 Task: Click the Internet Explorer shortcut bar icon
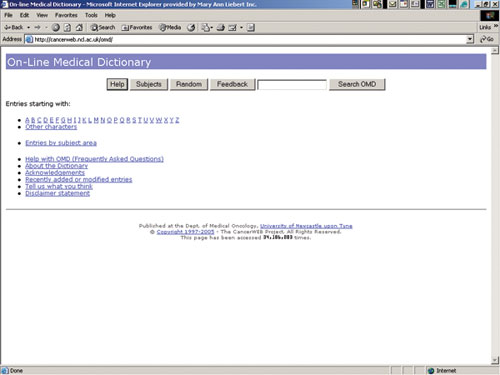click(464, 4)
